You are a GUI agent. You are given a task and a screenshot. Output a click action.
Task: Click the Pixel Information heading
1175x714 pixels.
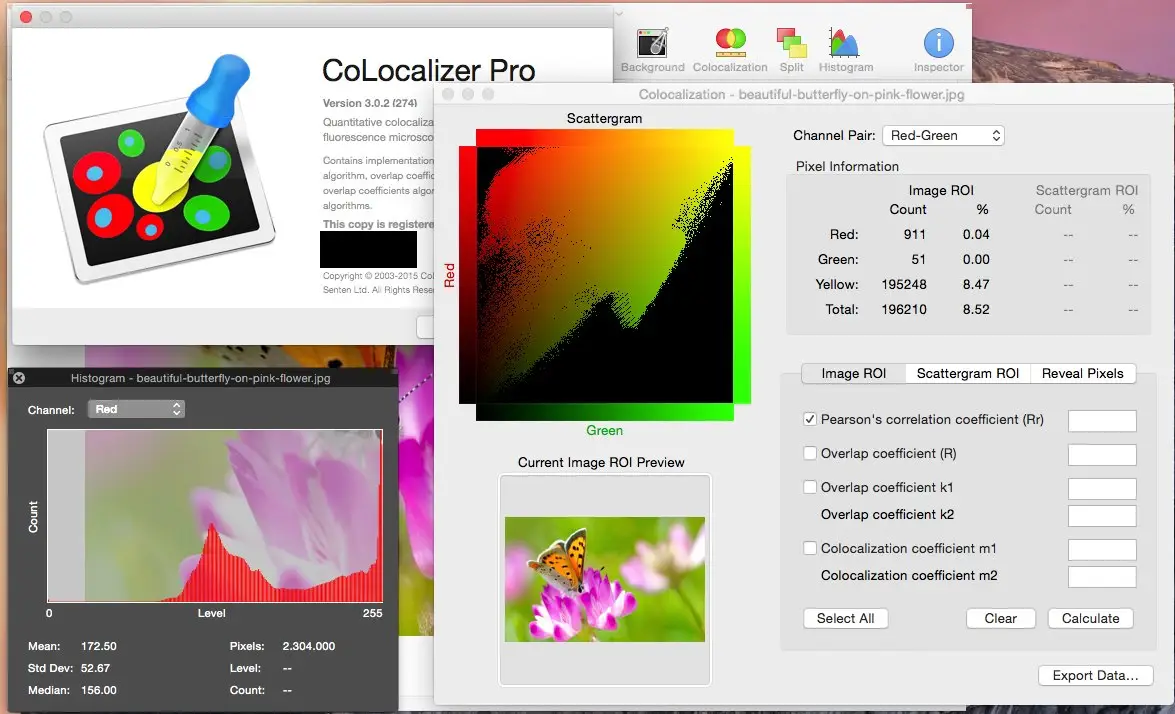tap(847, 166)
